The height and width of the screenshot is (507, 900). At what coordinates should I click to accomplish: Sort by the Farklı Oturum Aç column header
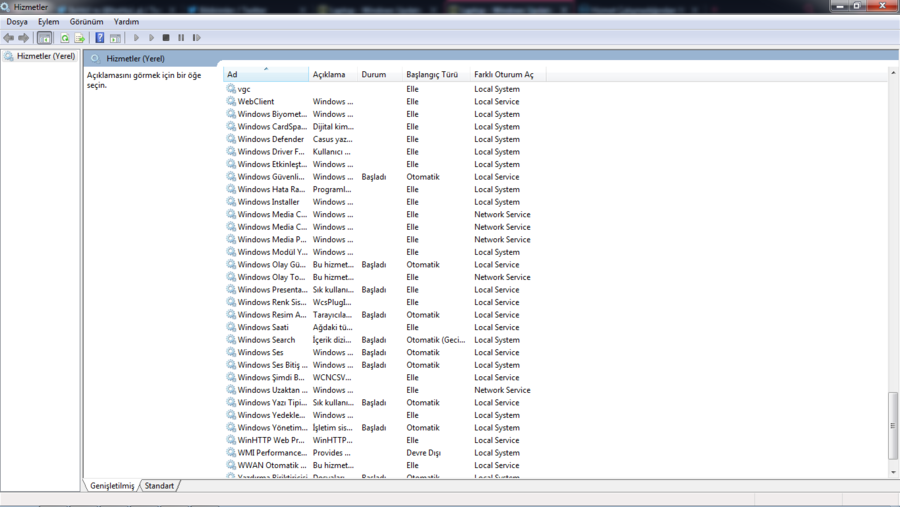(507, 75)
